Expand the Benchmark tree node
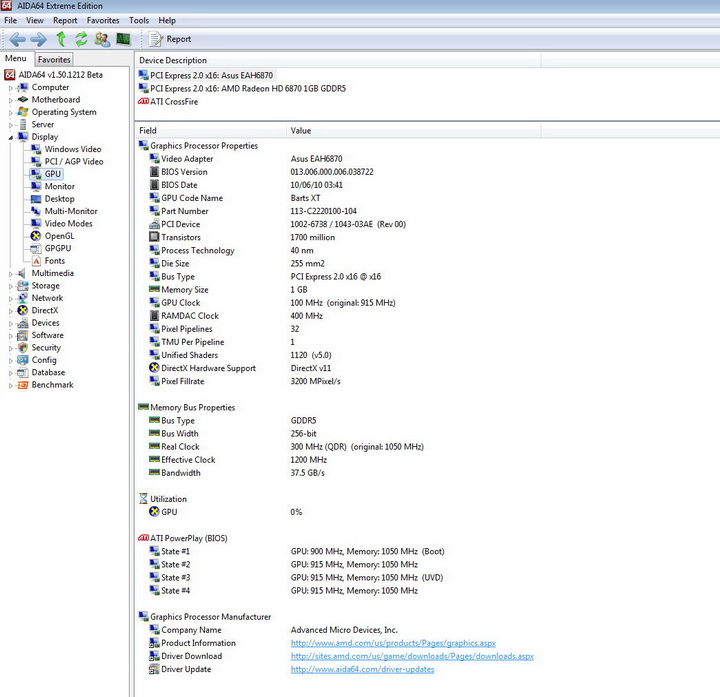Image resolution: width=720 pixels, height=697 pixels. 11,385
